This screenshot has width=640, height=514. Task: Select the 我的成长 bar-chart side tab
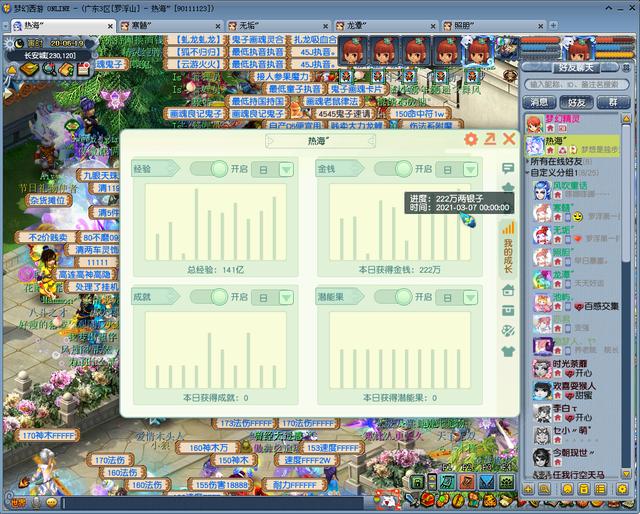click(508, 249)
